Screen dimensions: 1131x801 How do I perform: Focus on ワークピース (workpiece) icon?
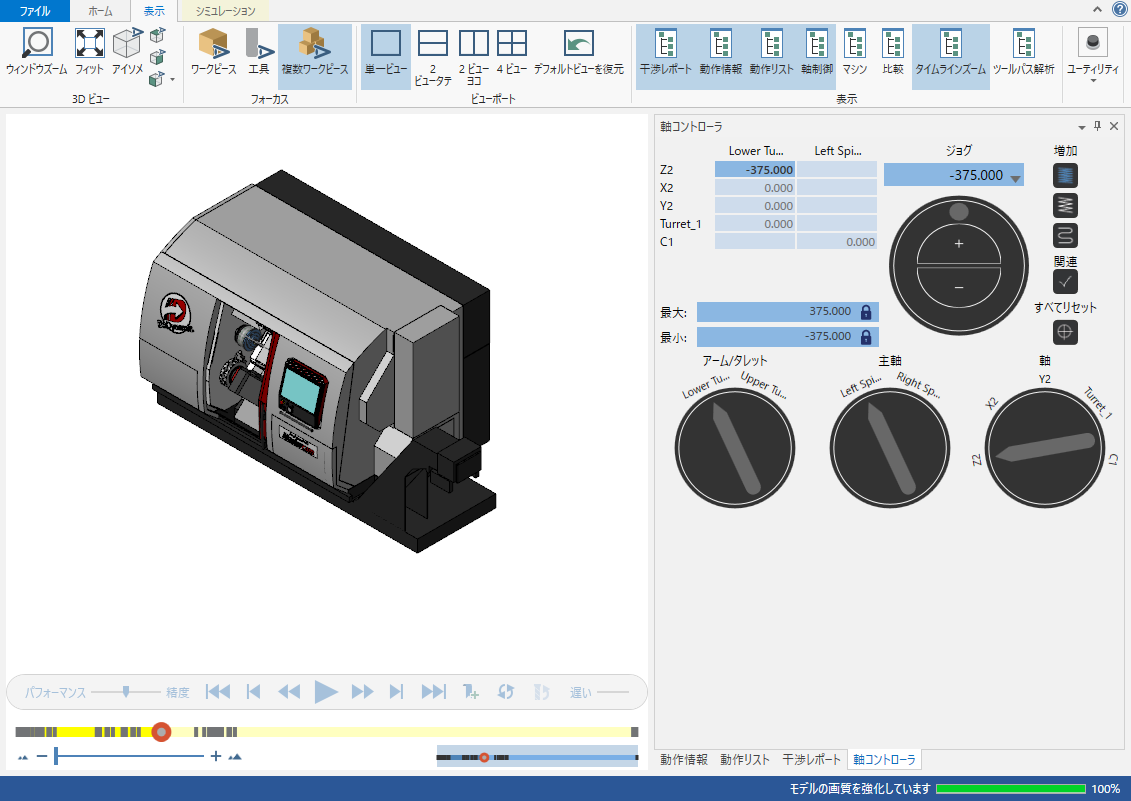(213, 45)
